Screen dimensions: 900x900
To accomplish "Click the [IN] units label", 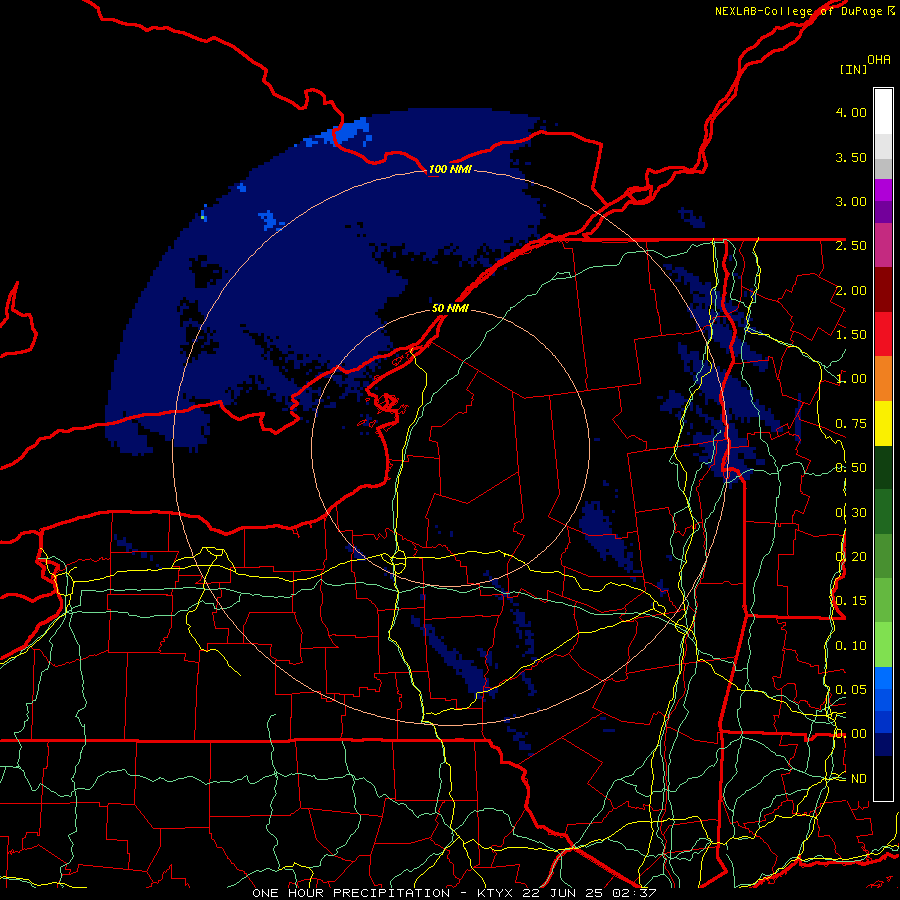I will (853, 69).
